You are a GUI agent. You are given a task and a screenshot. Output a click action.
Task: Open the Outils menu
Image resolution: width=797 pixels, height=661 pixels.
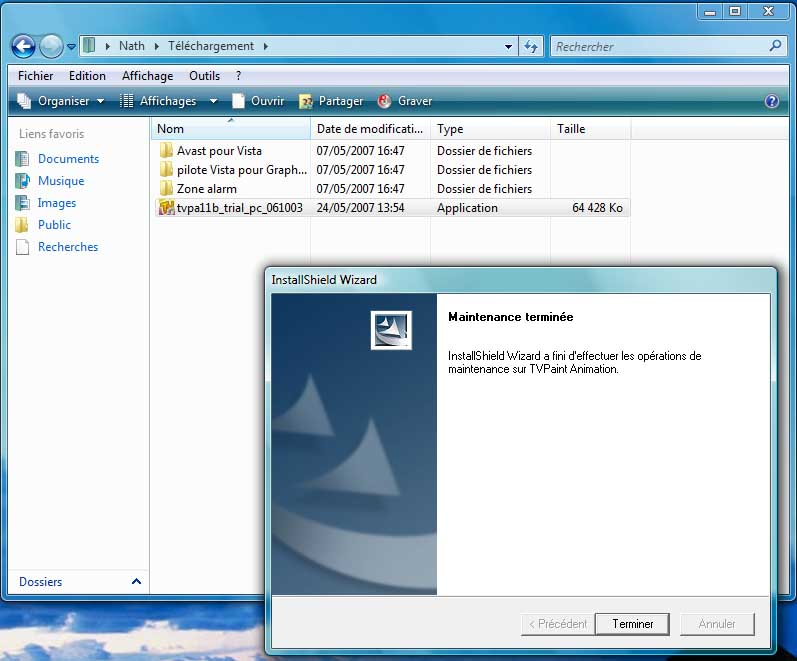click(x=204, y=76)
